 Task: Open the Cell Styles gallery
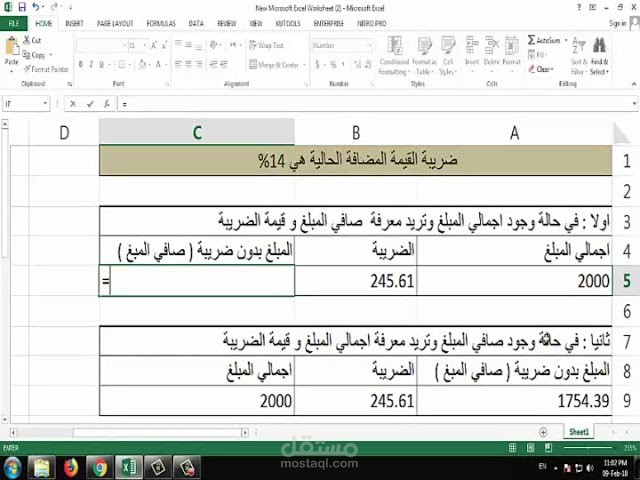[448, 56]
